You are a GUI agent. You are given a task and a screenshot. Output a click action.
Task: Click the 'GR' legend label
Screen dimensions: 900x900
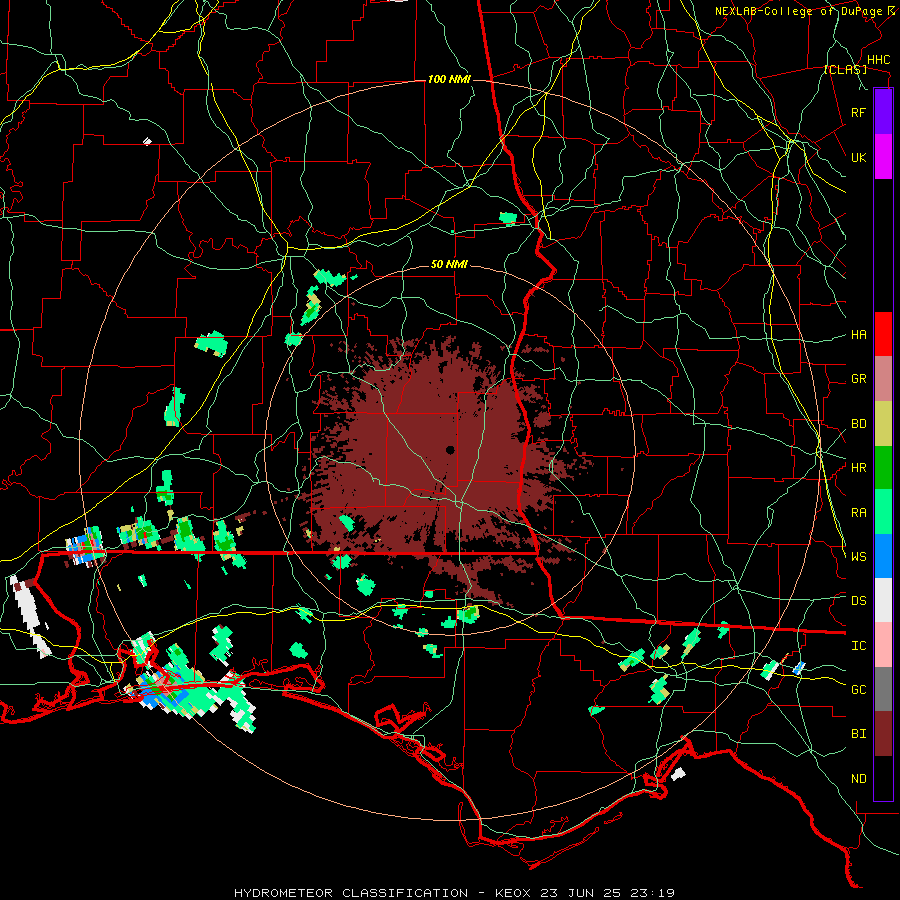[x=858, y=379]
